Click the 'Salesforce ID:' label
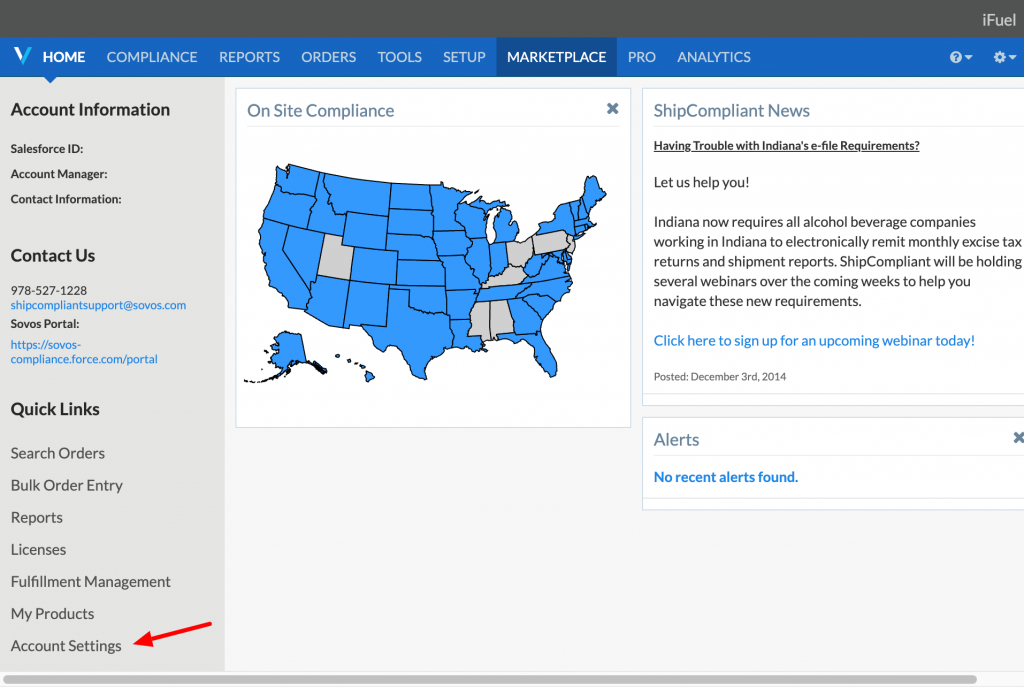Viewport: 1024px width, 687px height. tap(47, 149)
